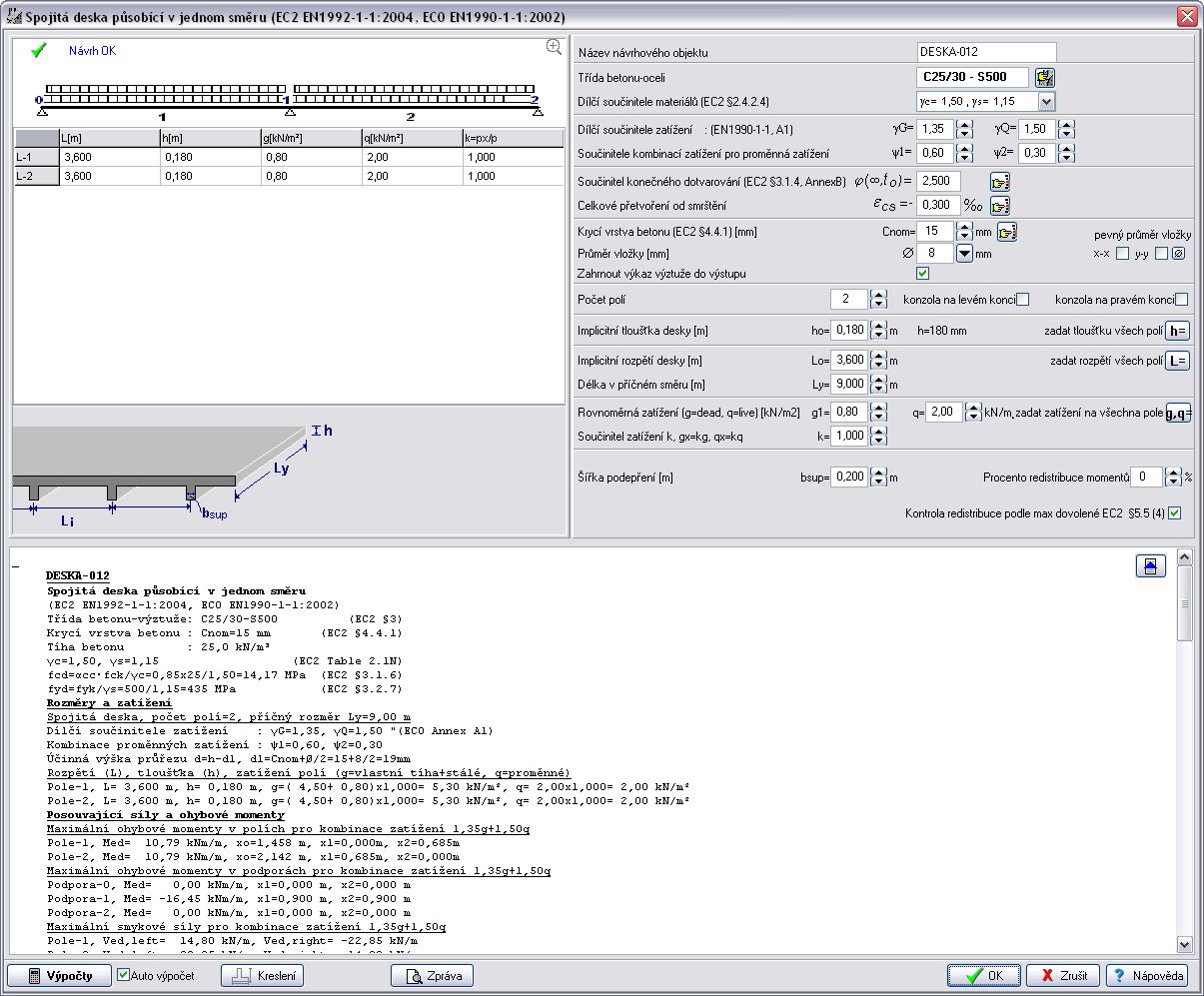Click the Výpočty calculator button
The width and height of the screenshot is (1204, 996).
coord(59,976)
